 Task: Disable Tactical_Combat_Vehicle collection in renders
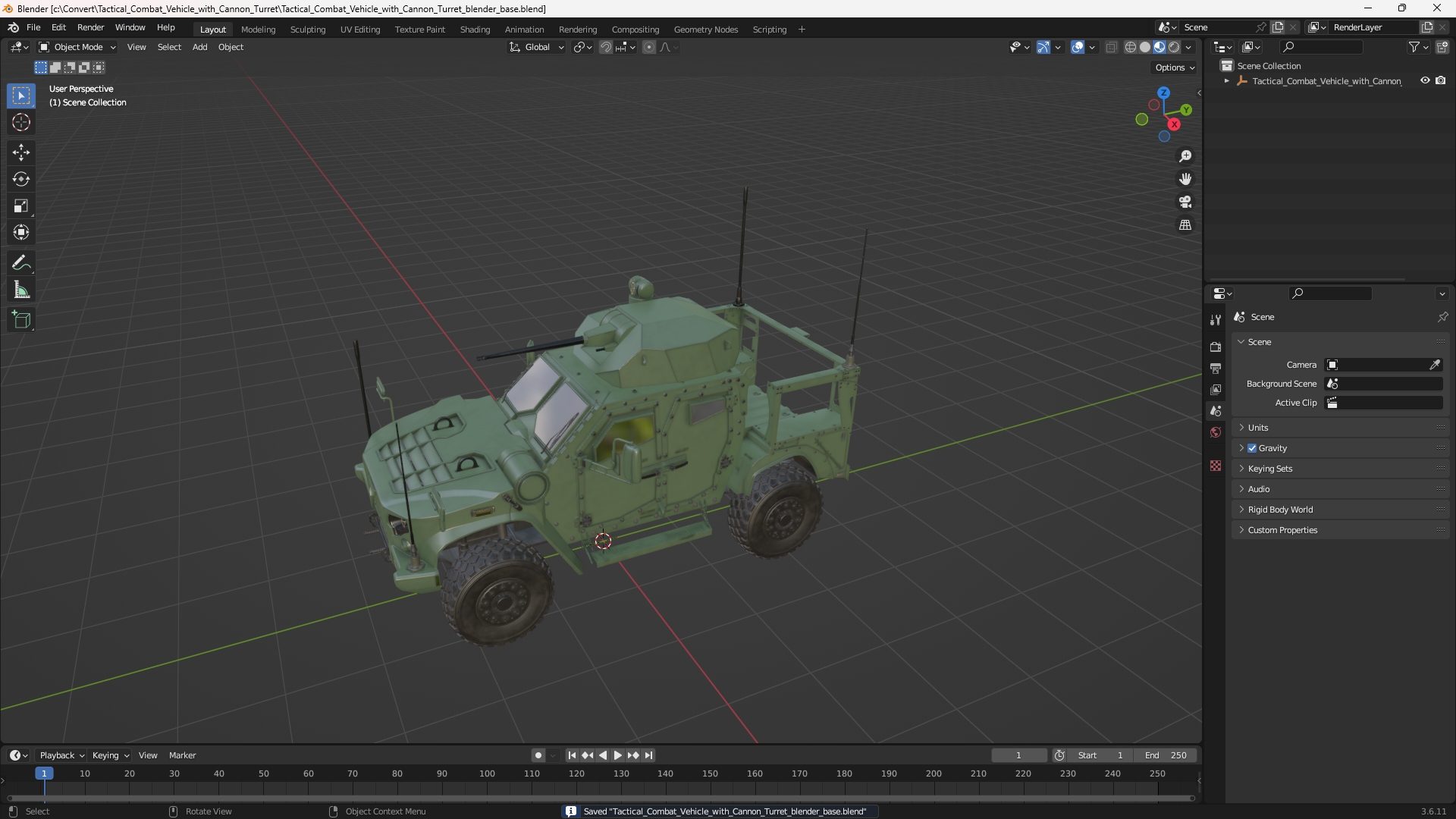click(1441, 80)
